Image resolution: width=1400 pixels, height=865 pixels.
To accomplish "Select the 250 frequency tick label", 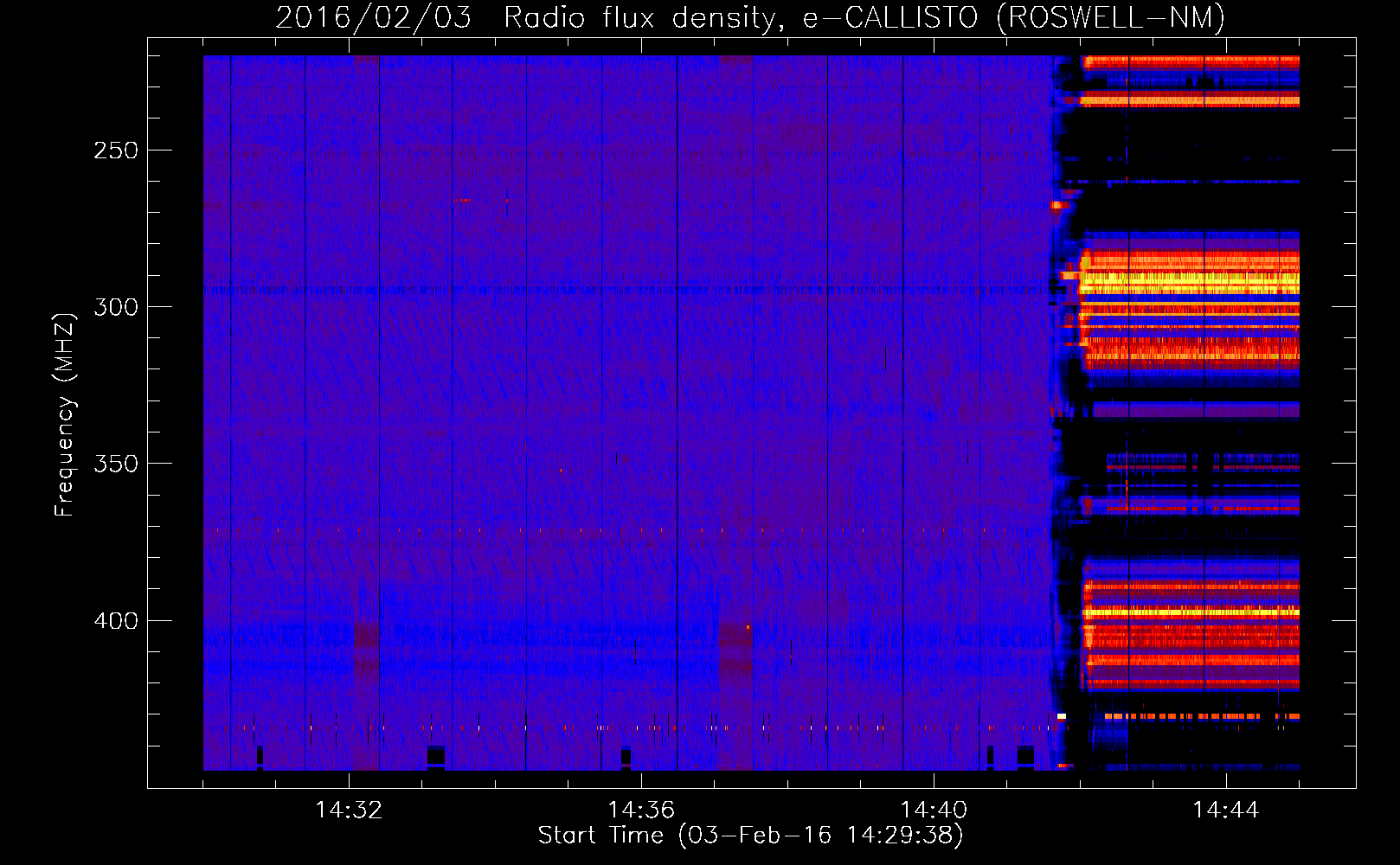I will pyautogui.click(x=116, y=151).
